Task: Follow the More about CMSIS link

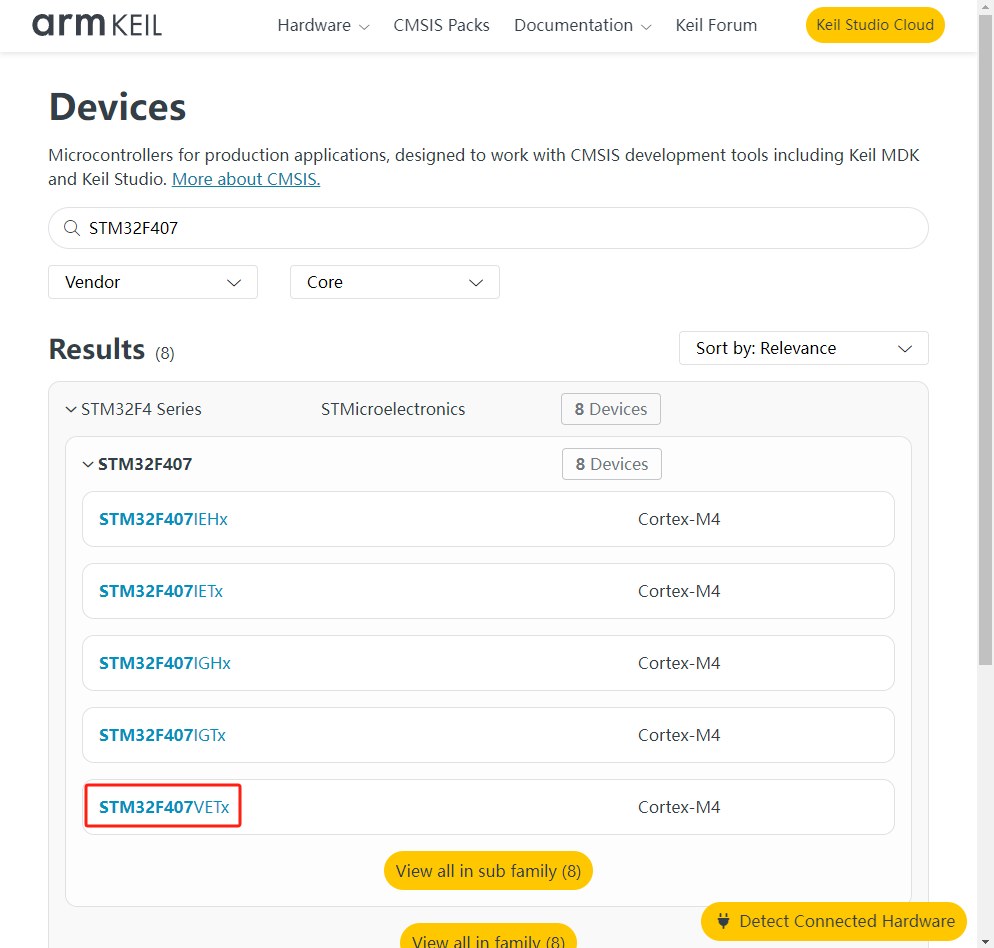Action: (x=246, y=179)
